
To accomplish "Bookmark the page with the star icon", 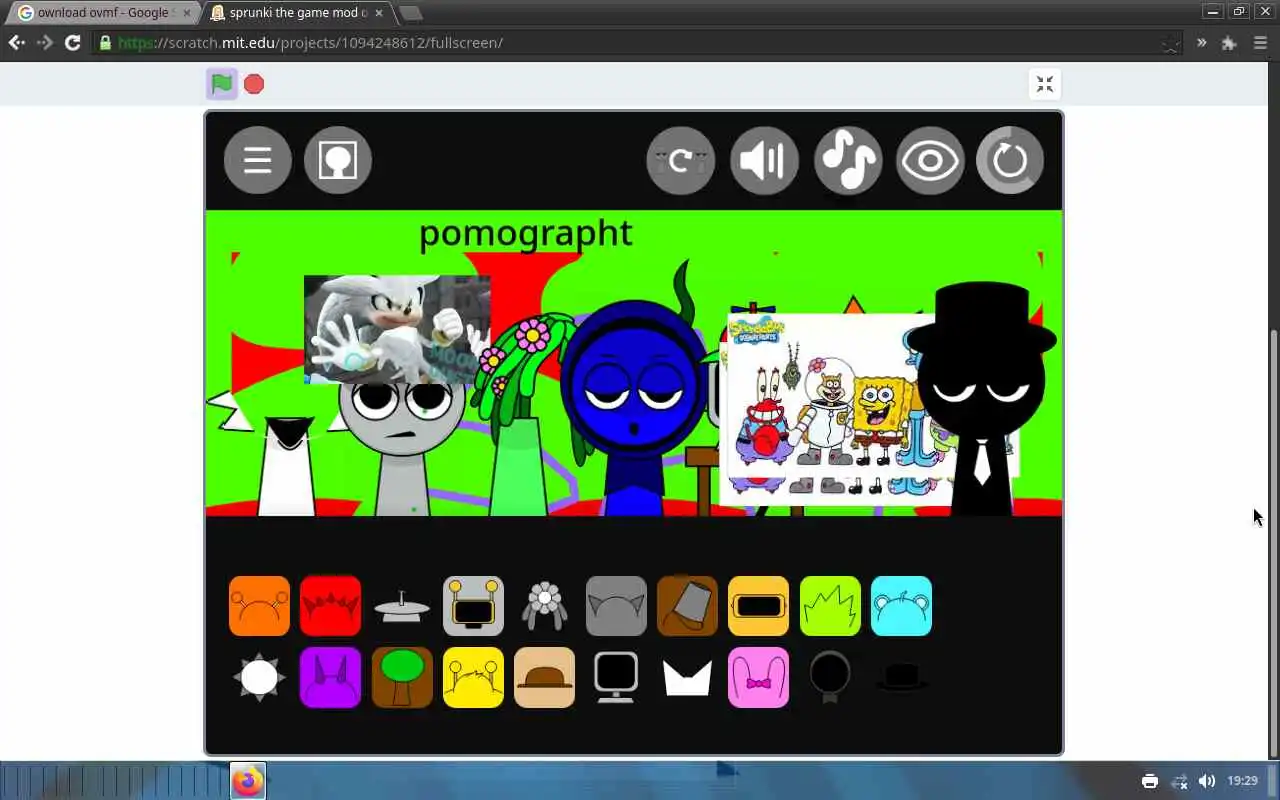I will 1171,43.
